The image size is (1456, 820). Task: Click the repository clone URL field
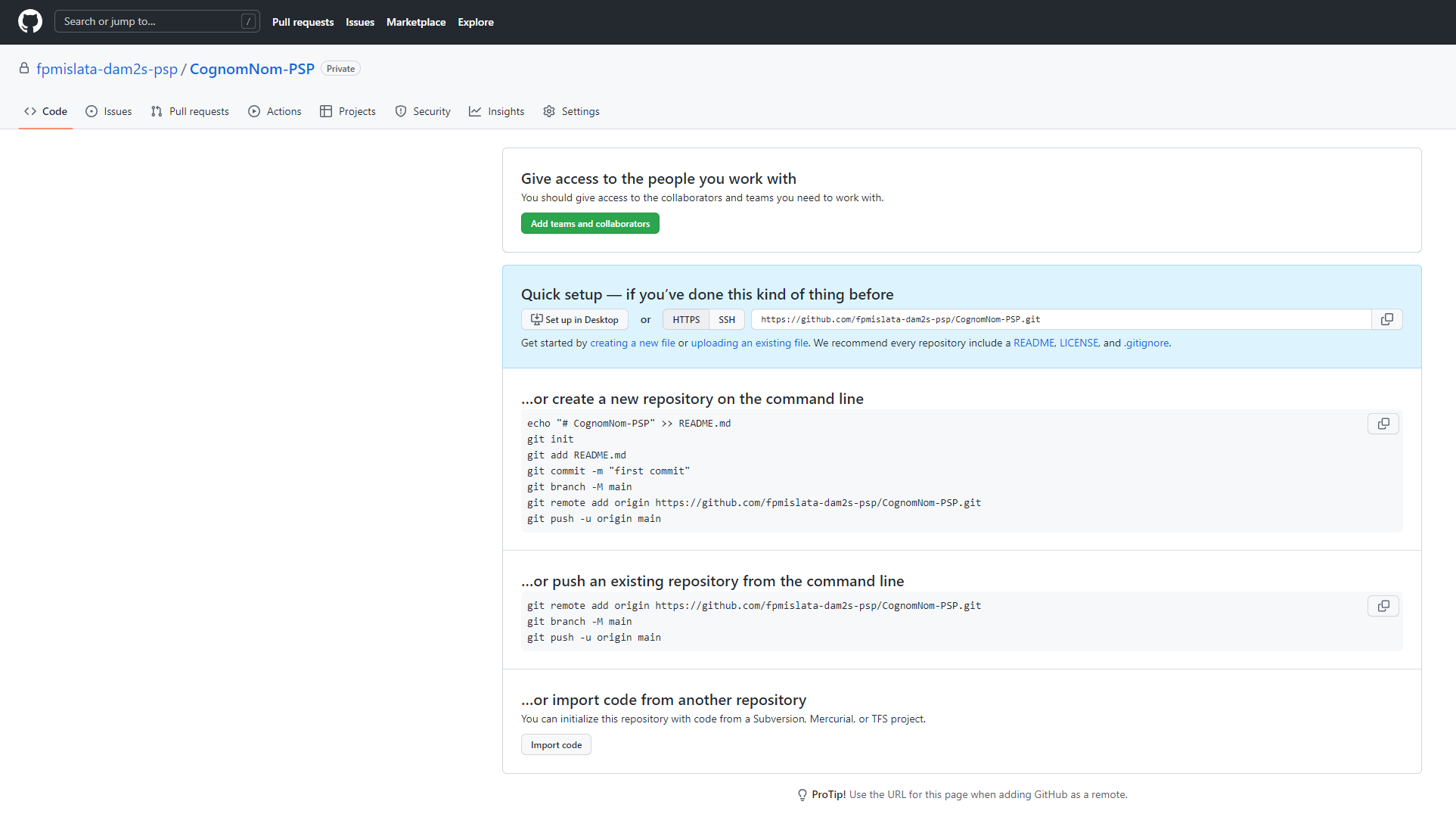1061,319
